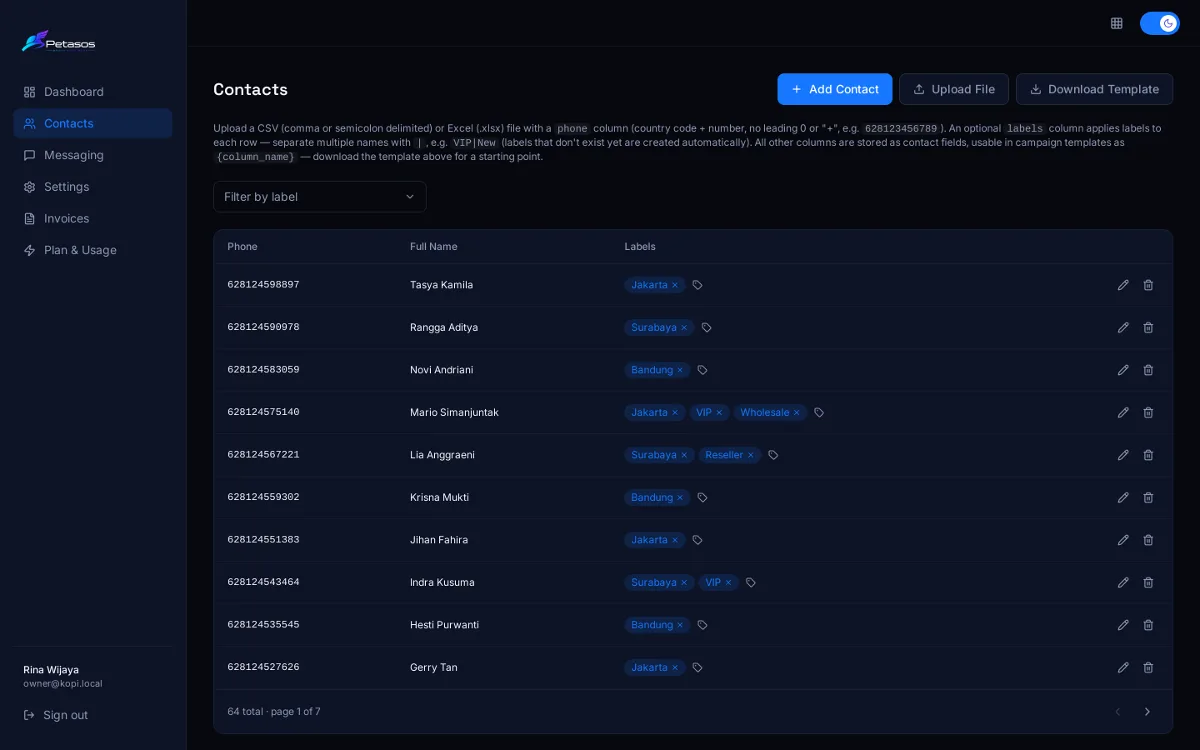Click the Full Name column header
Screen dimensions: 1200x750
click(x=434, y=247)
